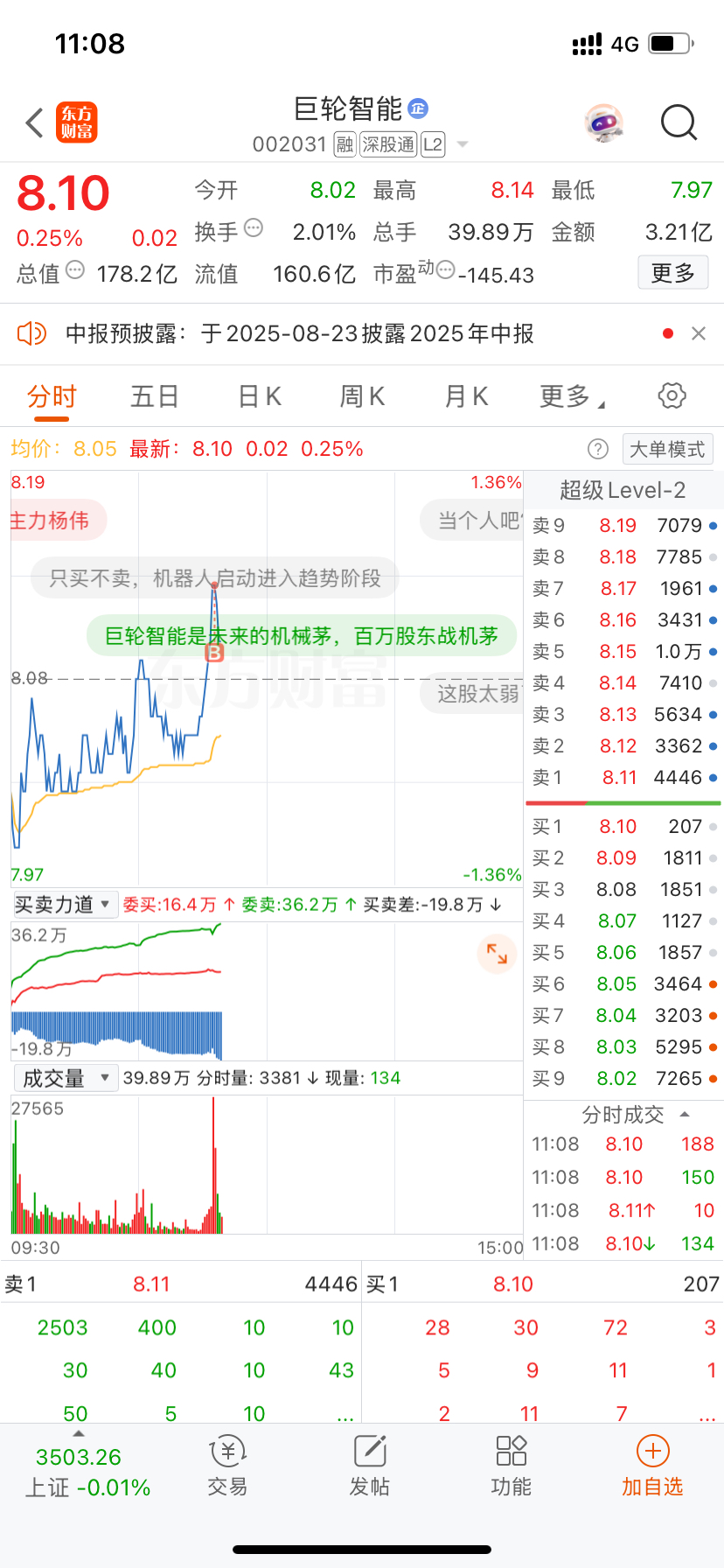Tap the search magnifier icon
Image resolution: width=724 pixels, height=1568 pixels.
[x=679, y=123]
